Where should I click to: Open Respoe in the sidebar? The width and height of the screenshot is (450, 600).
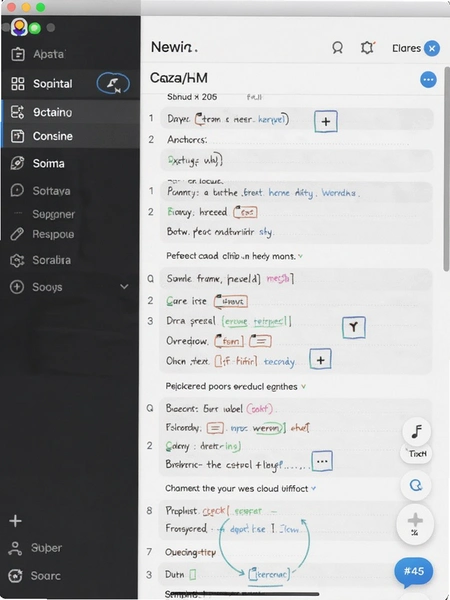(53, 234)
